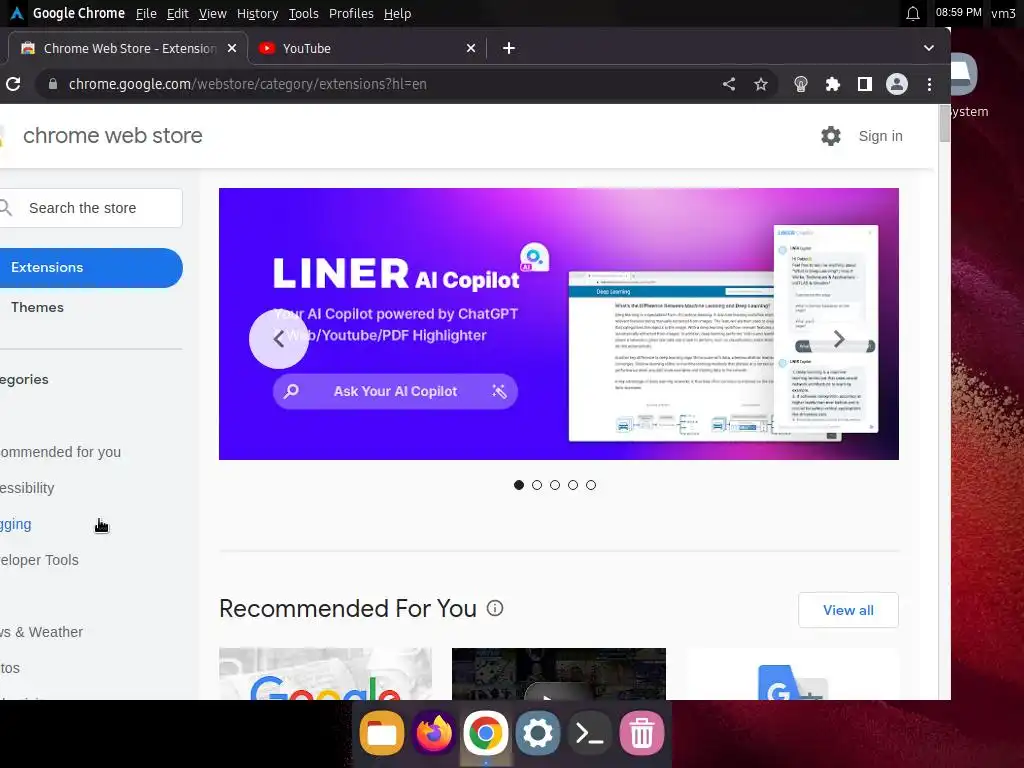Click View all for recommendations

pos(848,610)
